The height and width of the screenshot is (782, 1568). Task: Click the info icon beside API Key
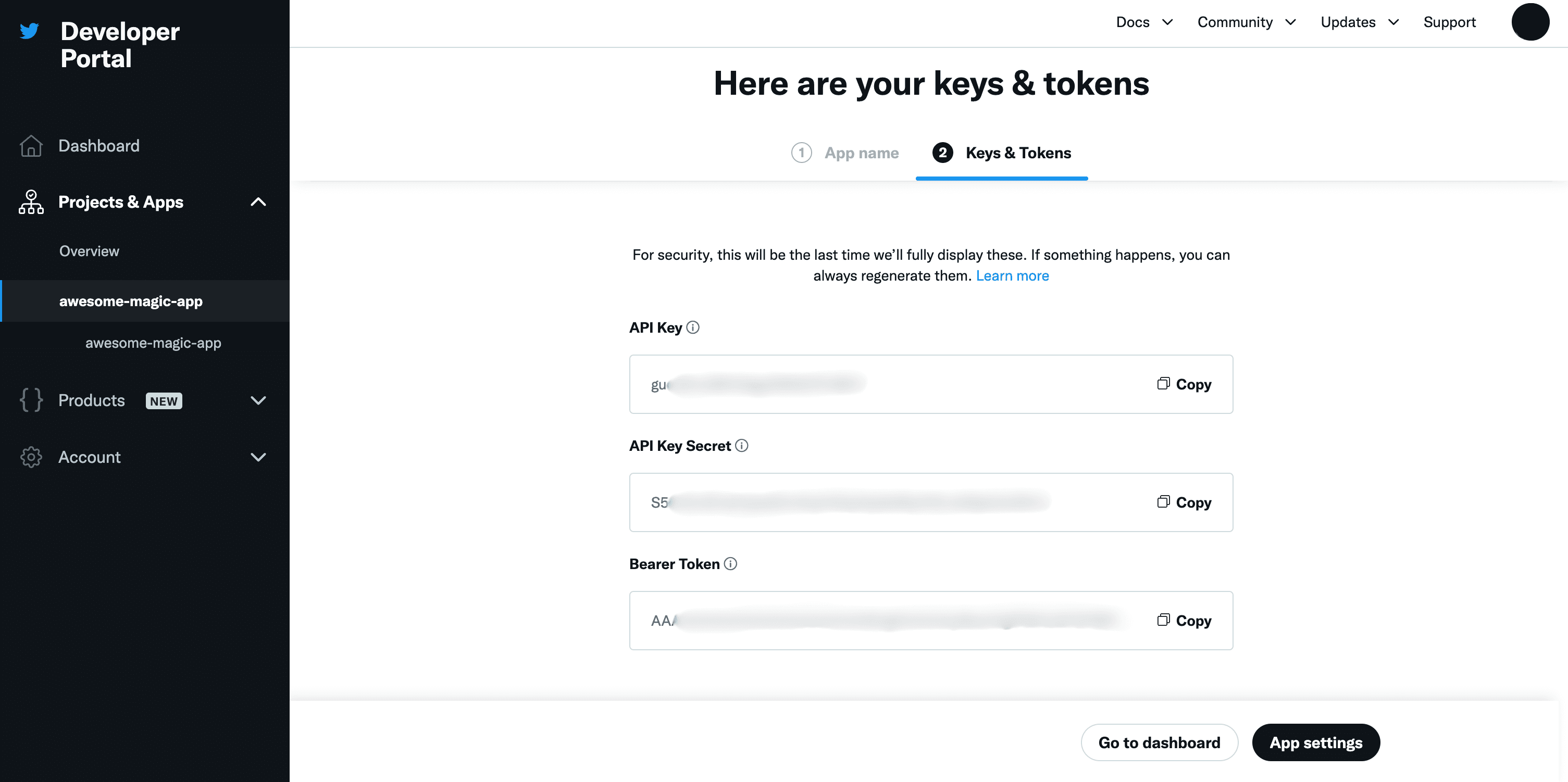(693, 327)
